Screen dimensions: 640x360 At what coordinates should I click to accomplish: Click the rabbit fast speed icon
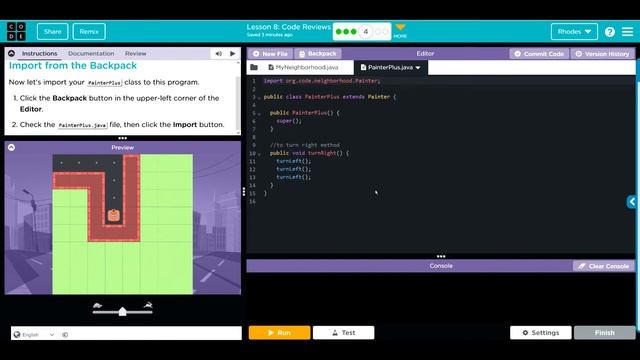(x=148, y=305)
